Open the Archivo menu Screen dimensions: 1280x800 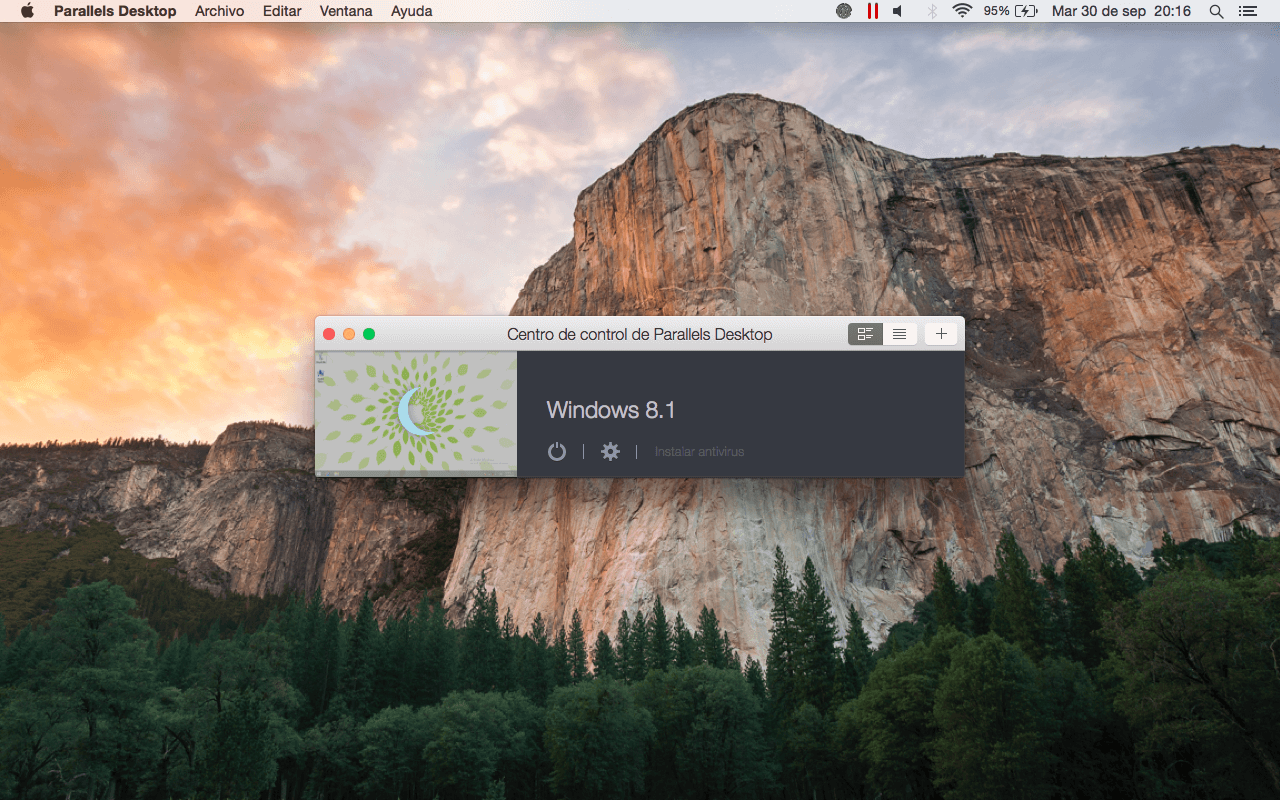pos(219,11)
